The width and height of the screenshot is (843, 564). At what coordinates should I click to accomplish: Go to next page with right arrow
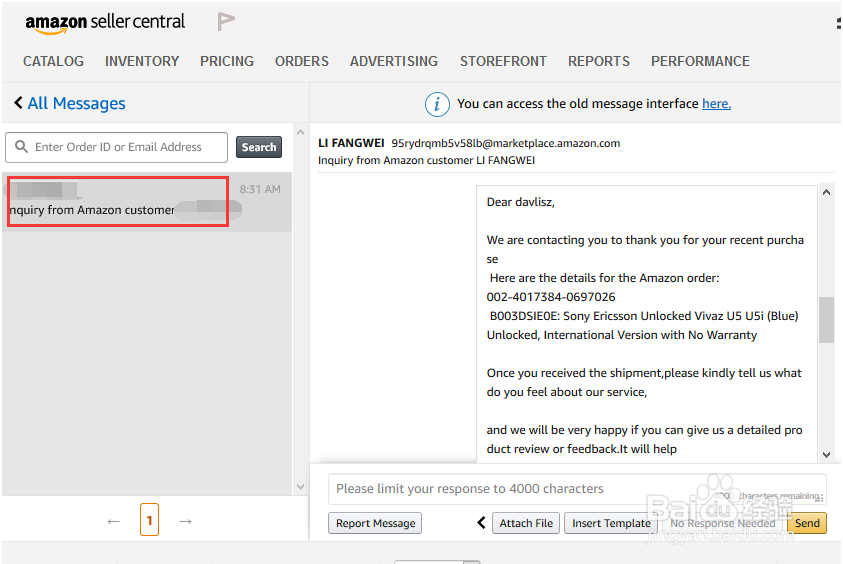click(x=185, y=521)
